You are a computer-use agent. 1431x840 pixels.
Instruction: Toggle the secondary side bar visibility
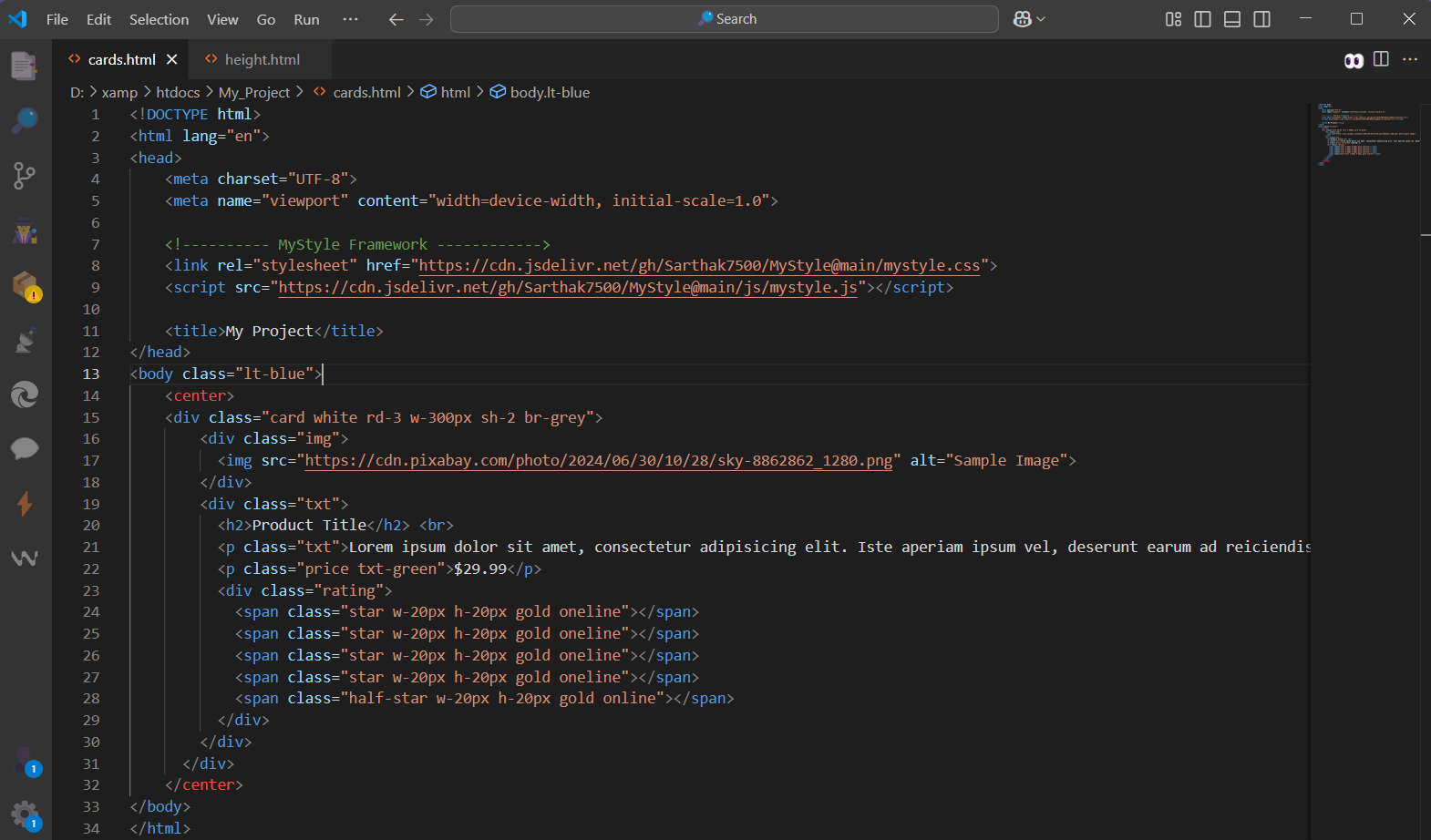(x=1261, y=19)
